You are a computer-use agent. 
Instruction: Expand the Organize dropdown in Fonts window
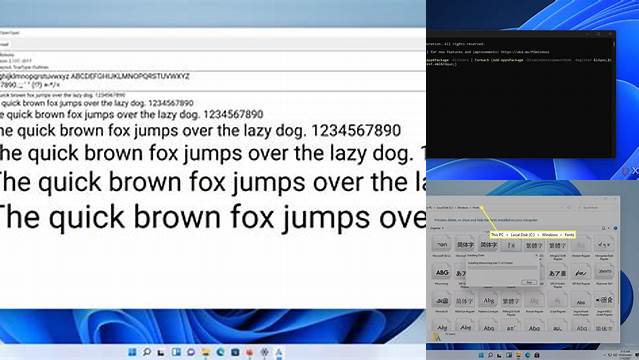coord(437,228)
